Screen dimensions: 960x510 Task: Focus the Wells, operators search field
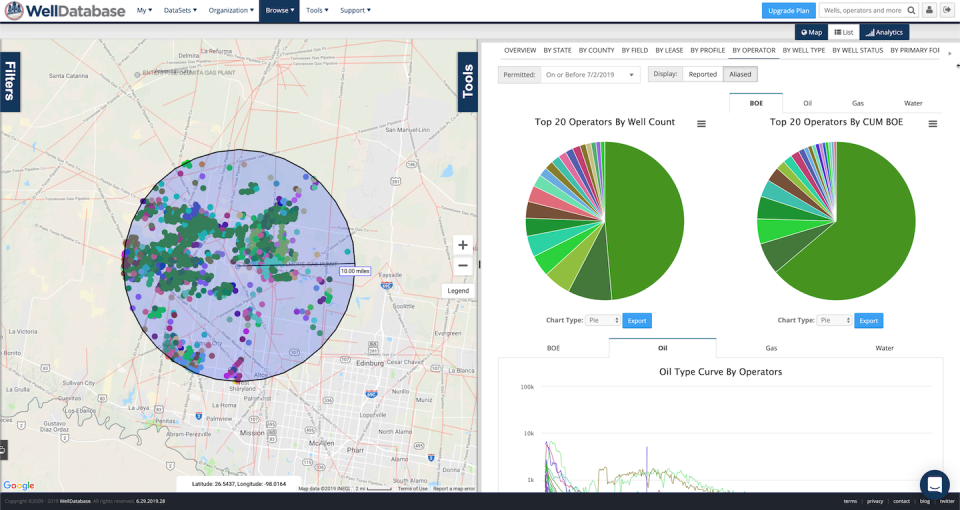coord(863,10)
